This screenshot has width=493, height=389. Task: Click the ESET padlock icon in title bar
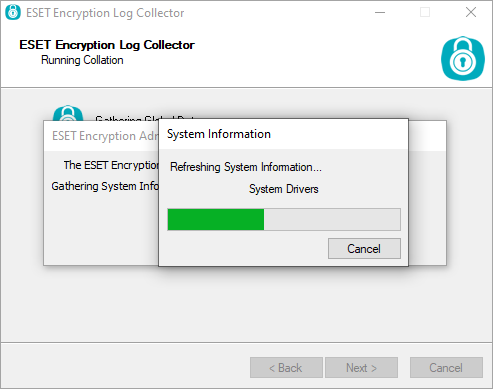tap(13, 12)
